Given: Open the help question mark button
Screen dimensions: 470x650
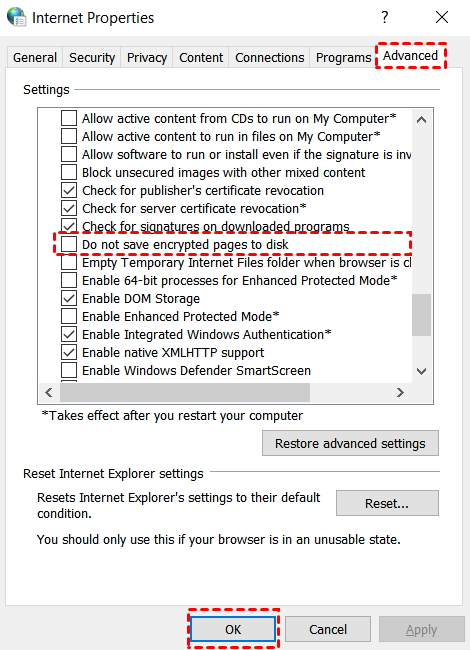Looking at the screenshot, I should click(x=385, y=17).
